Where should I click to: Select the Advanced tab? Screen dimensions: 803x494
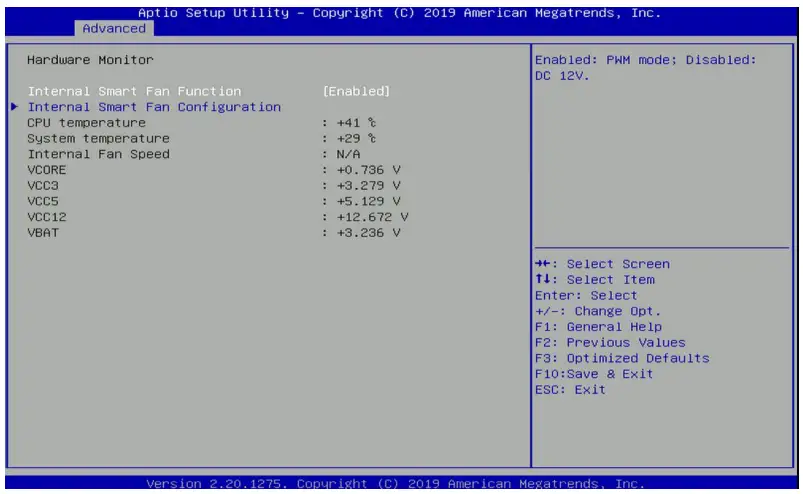pos(114,28)
